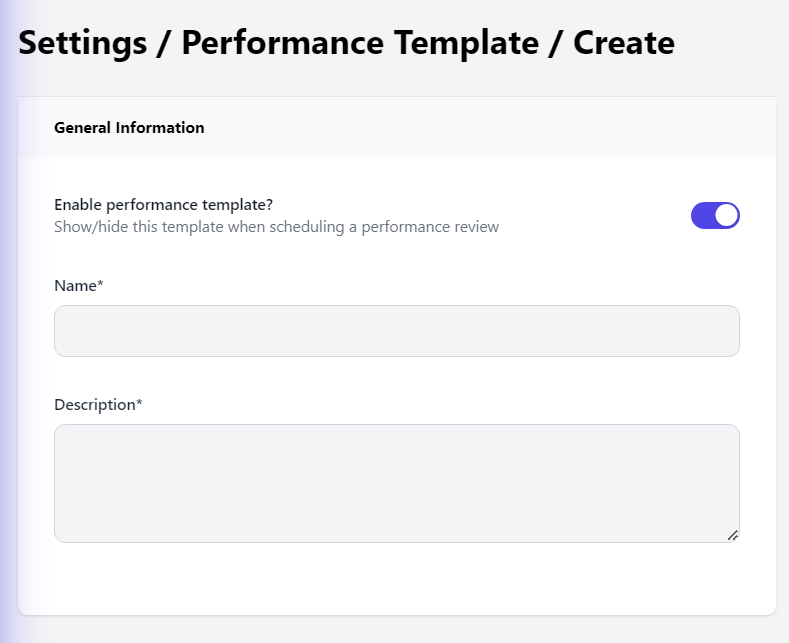Viewport: 789px width, 643px height.
Task: Click empty space right of General Information heading
Action: click(x=488, y=128)
